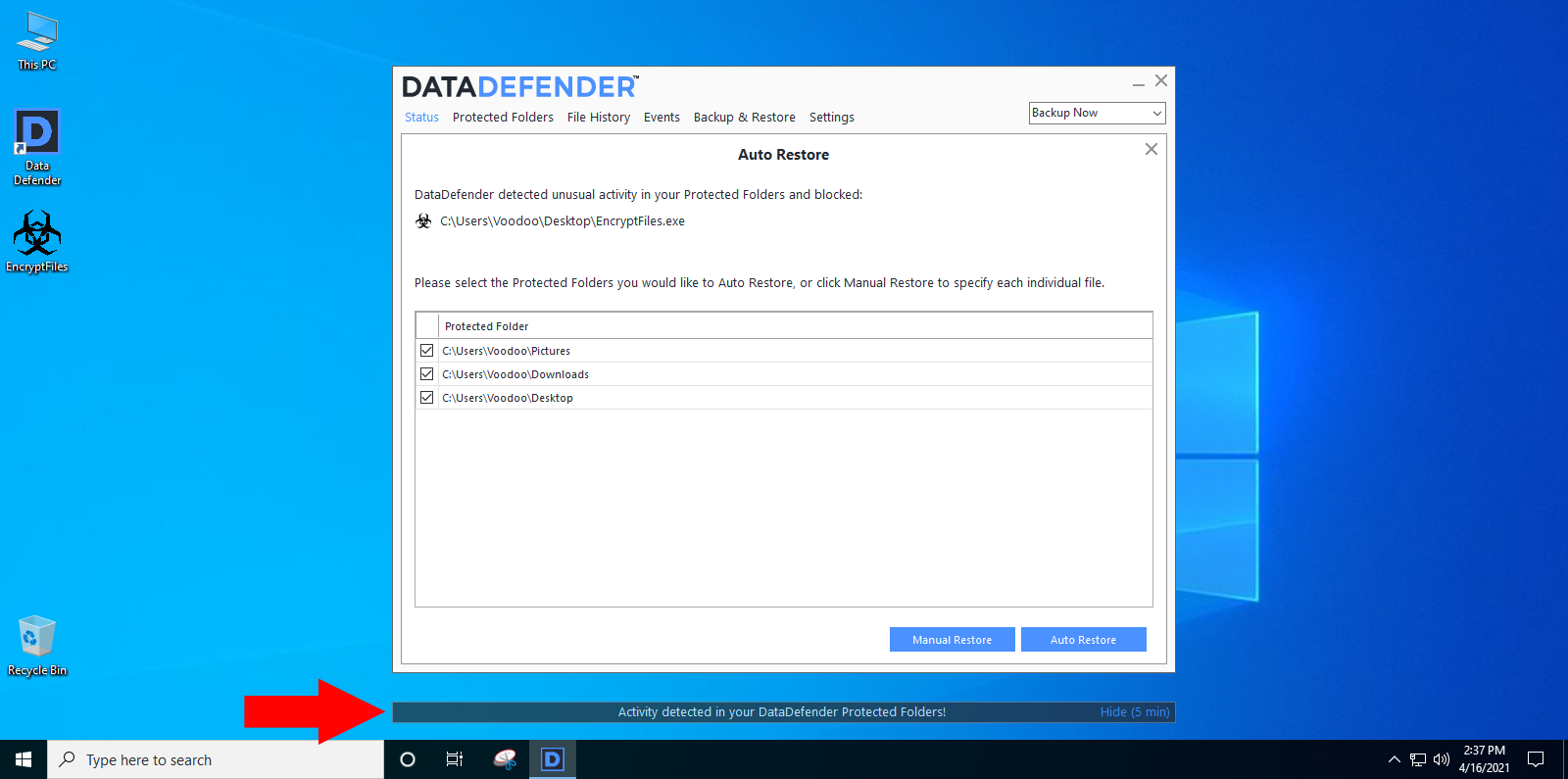Screen dimensions: 1568x779
Task: Open network status tray icon
Action: pos(1418,759)
